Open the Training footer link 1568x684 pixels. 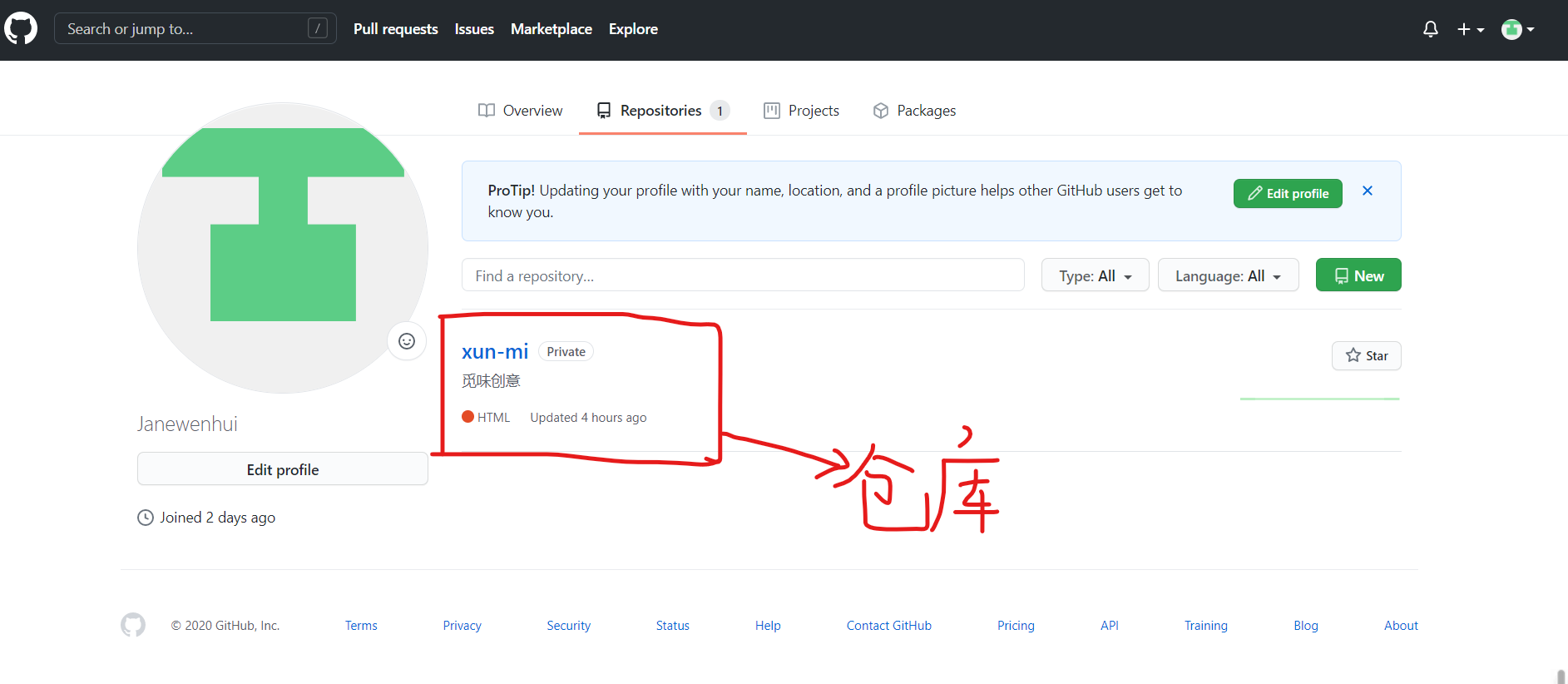click(x=1206, y=626)
